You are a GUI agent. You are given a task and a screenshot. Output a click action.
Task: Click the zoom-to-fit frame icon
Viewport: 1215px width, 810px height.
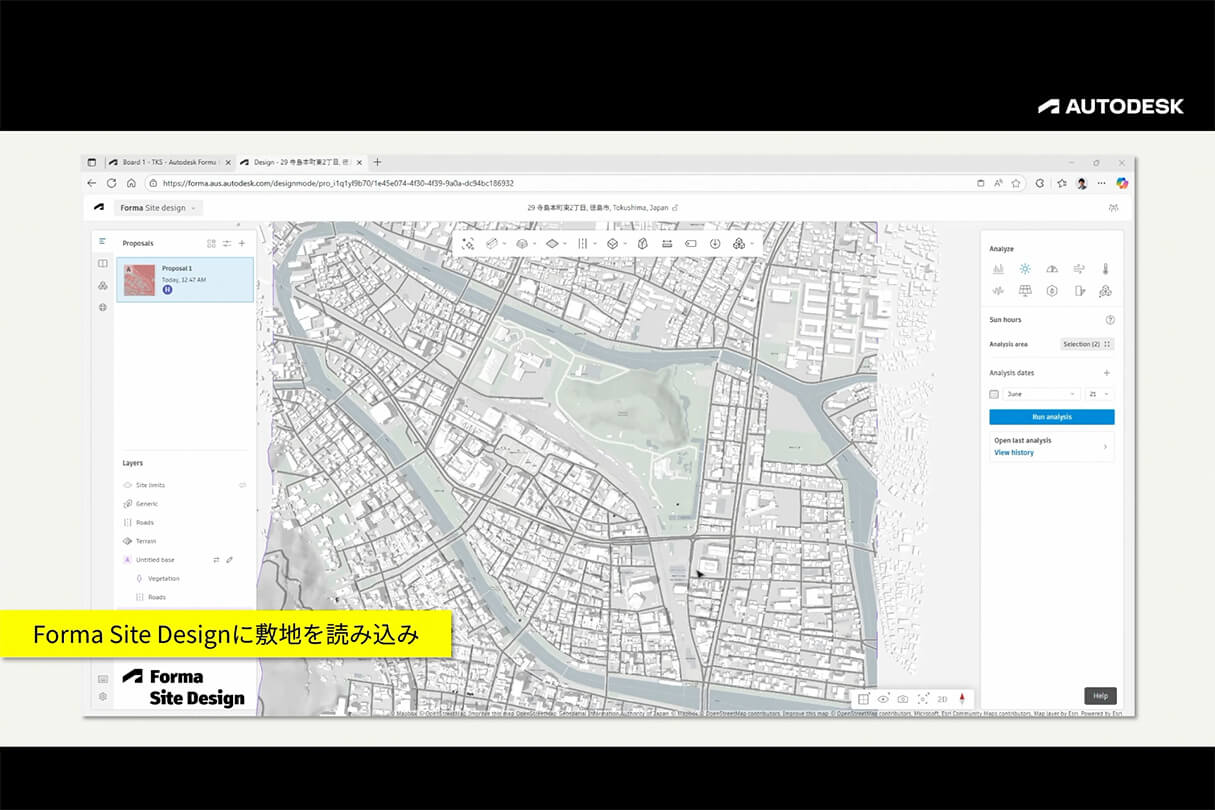pos(923,699)
